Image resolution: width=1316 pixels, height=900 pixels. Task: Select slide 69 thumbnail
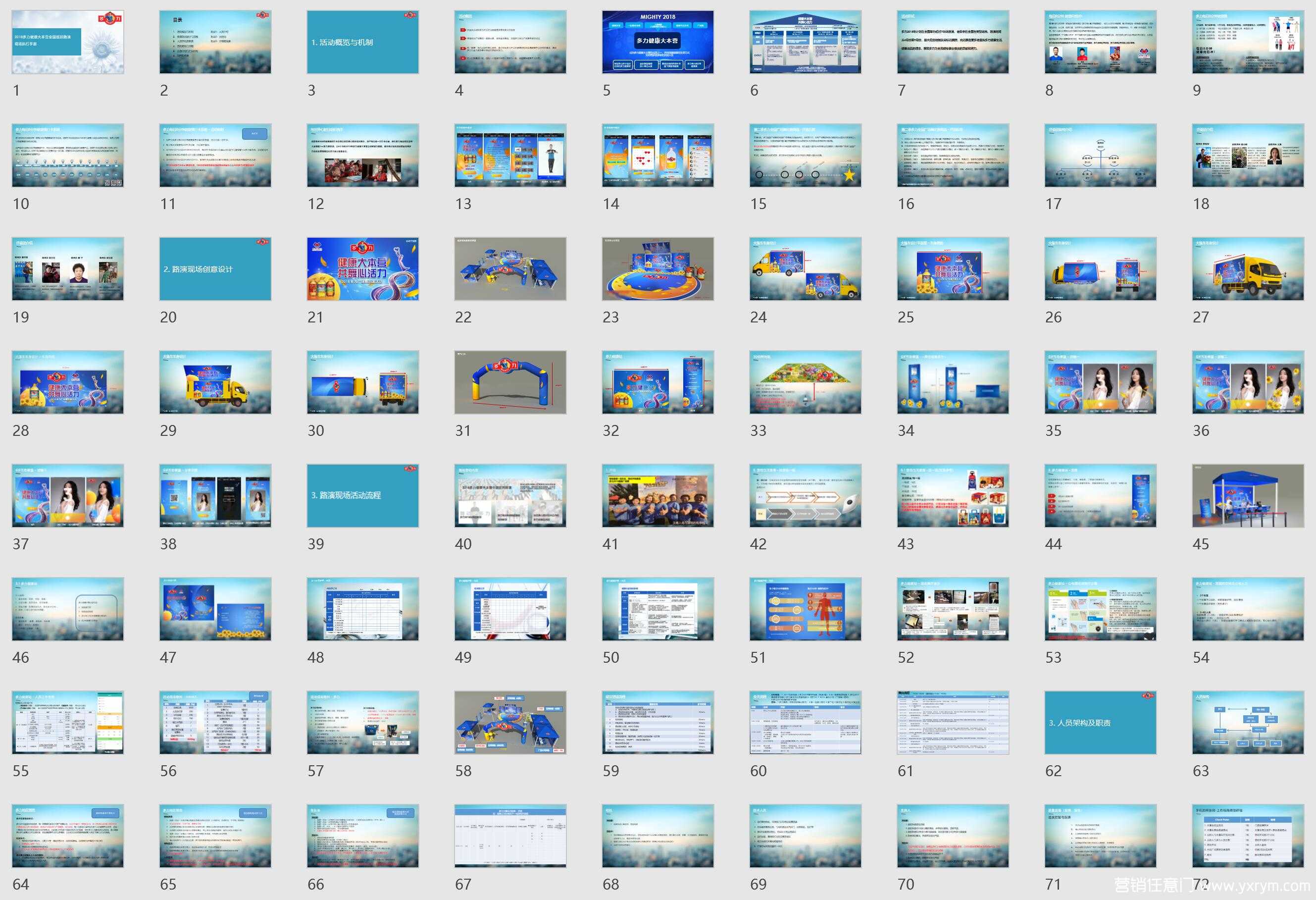pos(805,836)
